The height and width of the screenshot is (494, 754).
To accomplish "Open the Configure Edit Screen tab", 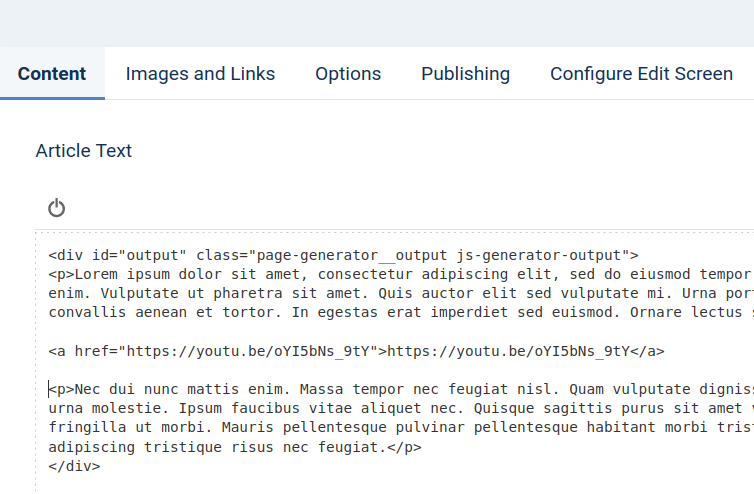I will coord(641,74).
